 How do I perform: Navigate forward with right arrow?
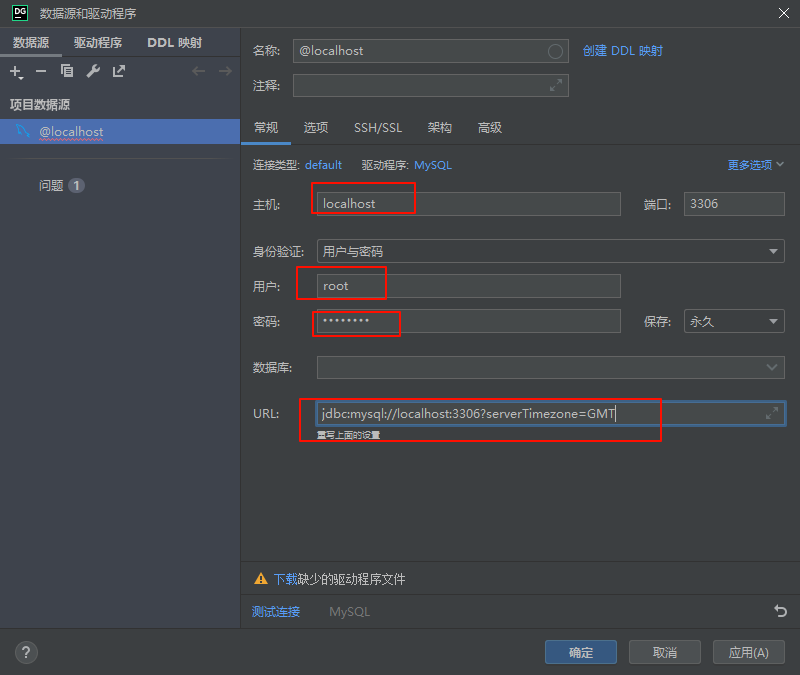pos(225,71)
